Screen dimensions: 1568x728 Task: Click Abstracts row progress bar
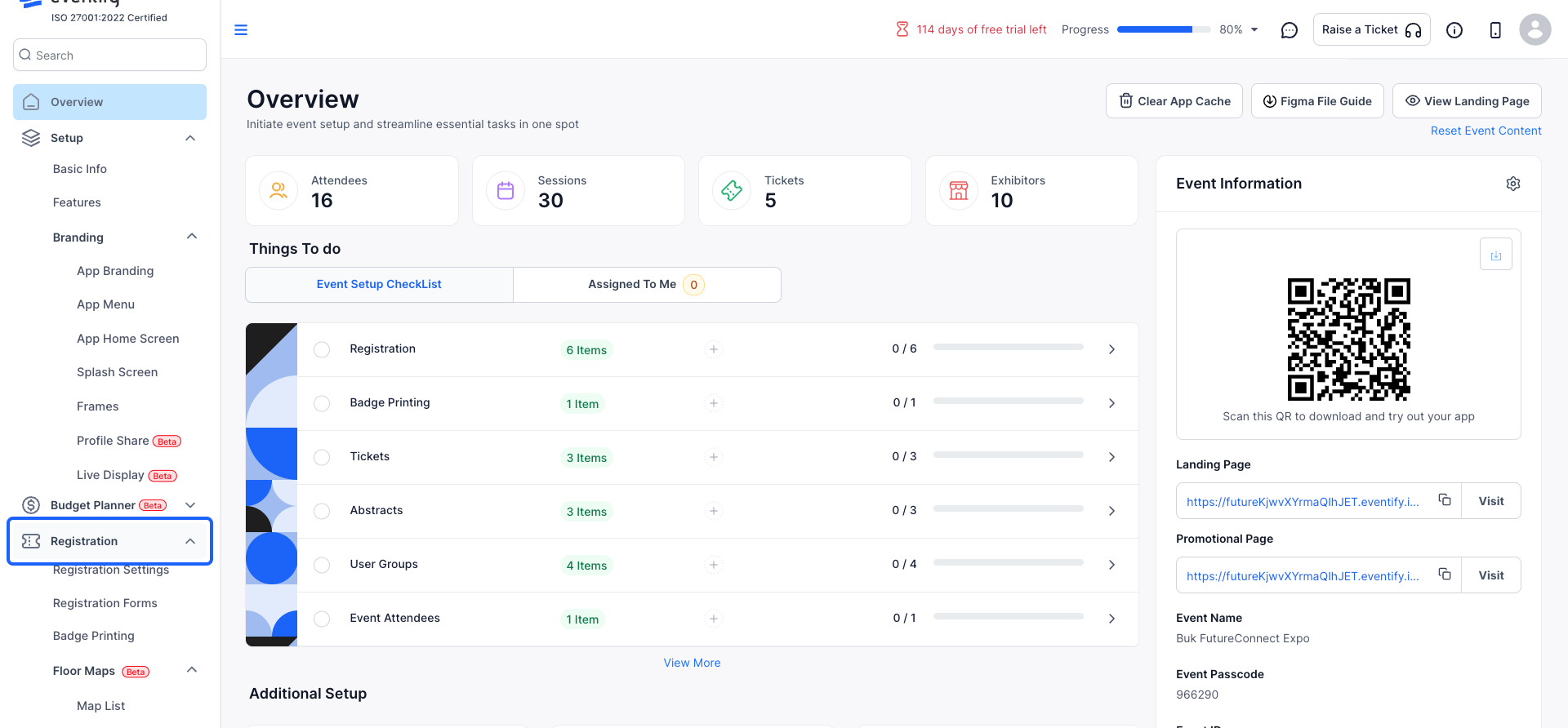(x=1009, y=508)
